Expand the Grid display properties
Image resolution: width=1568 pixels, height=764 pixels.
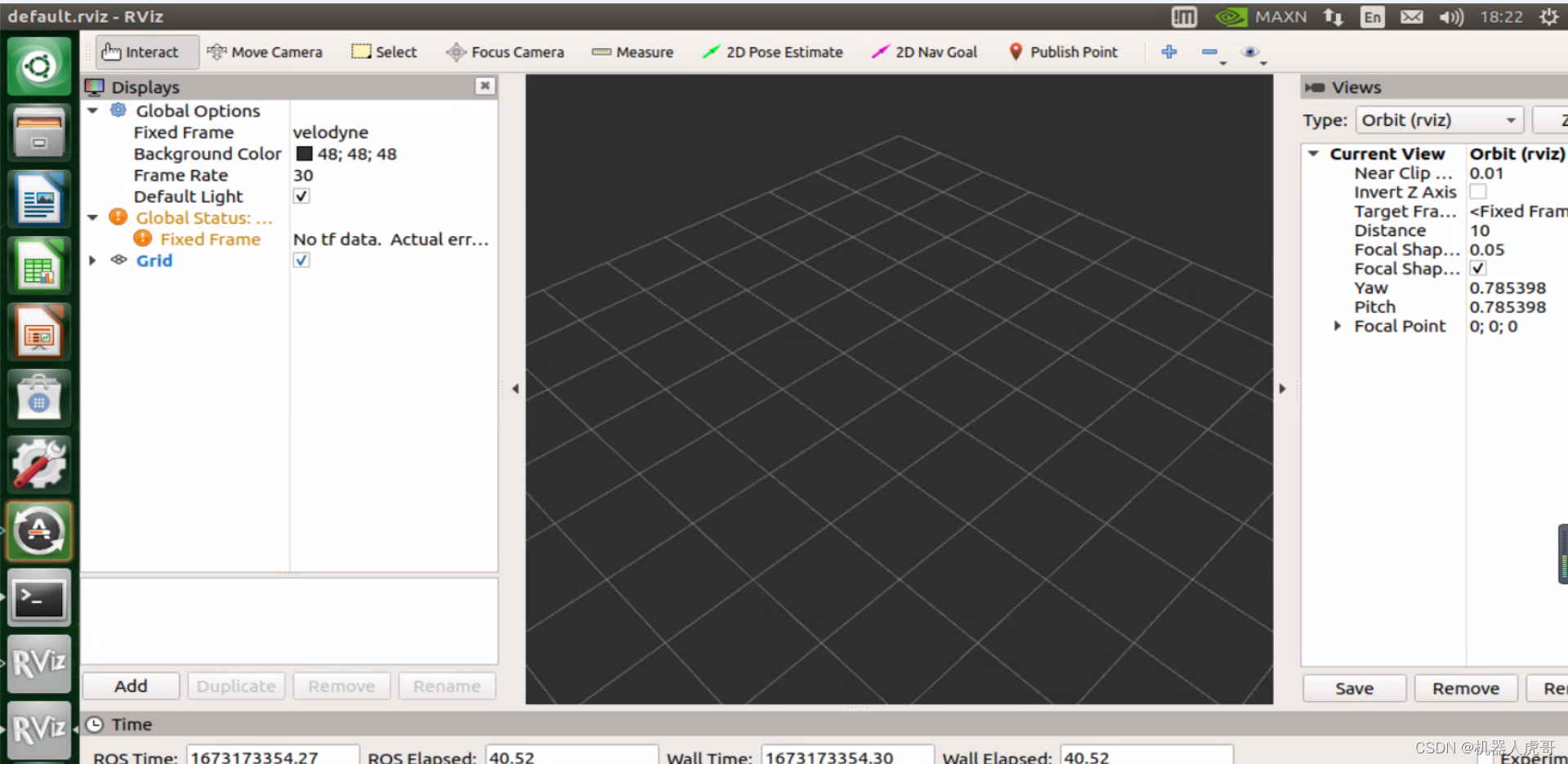(92, 260)
